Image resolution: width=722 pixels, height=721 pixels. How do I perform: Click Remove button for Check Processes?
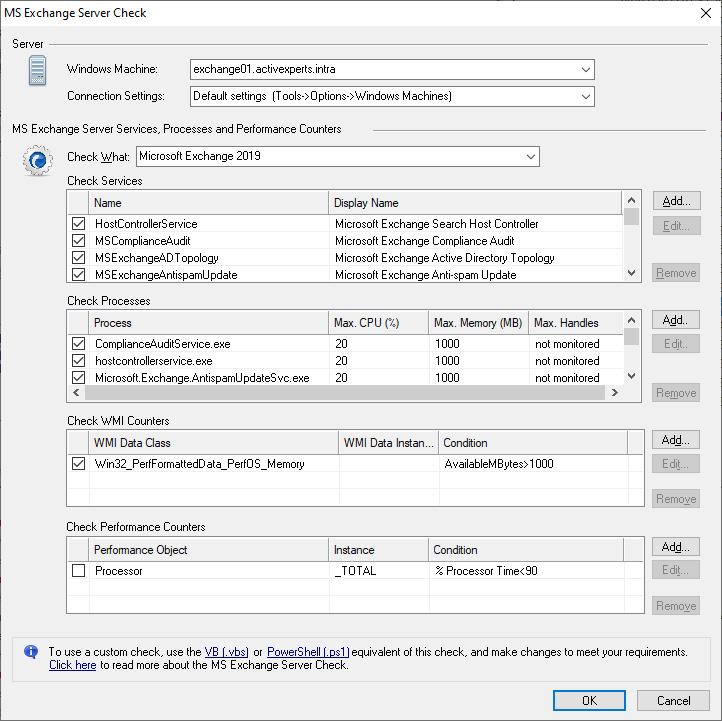675,393
